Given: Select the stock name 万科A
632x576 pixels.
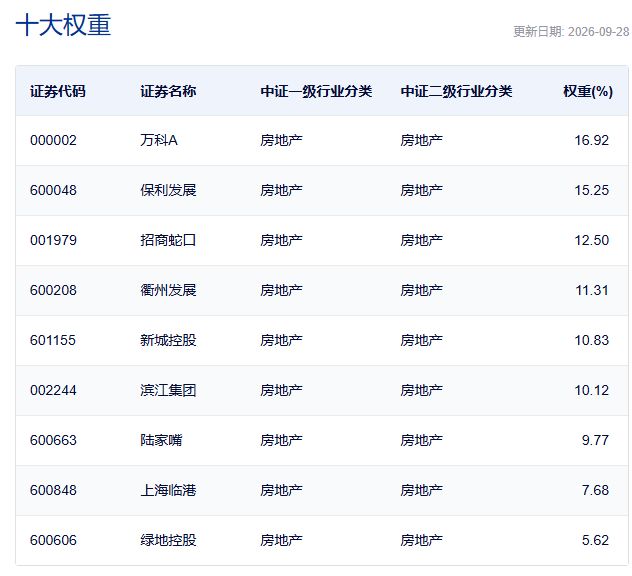Looking at the screenshot, I should 159,140.
